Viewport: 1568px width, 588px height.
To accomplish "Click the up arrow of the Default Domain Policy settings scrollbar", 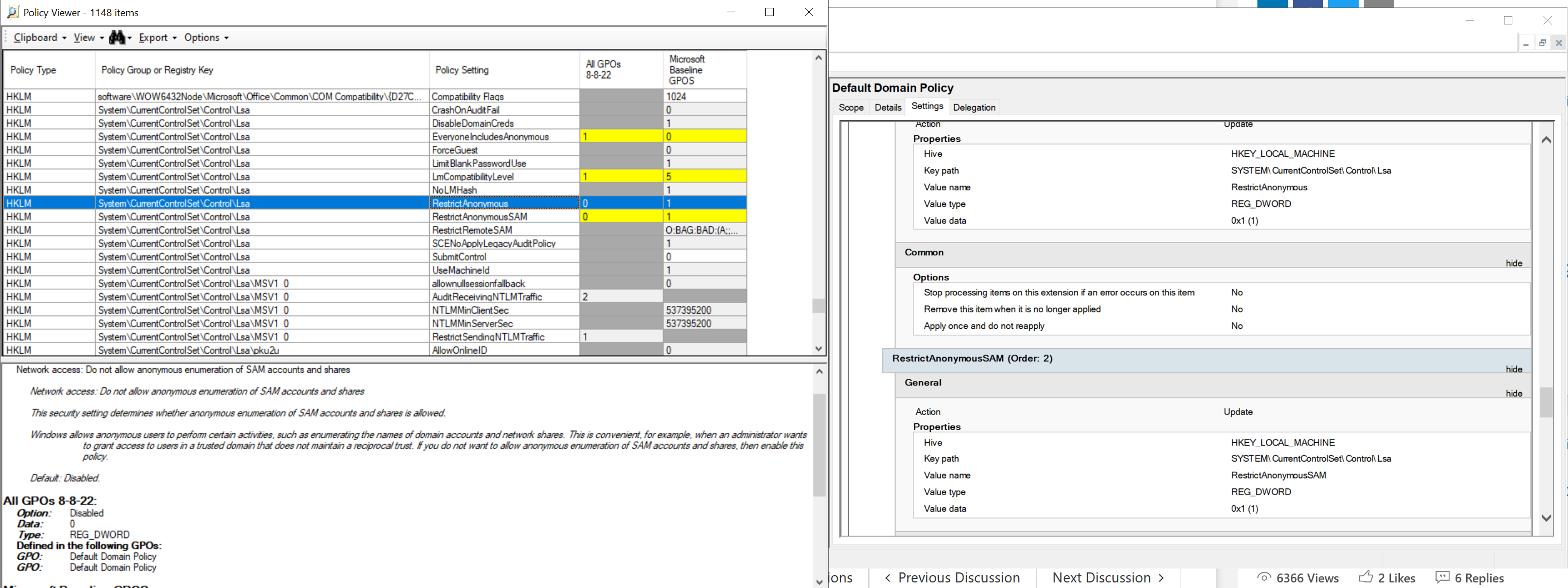I will (1546, 140).
